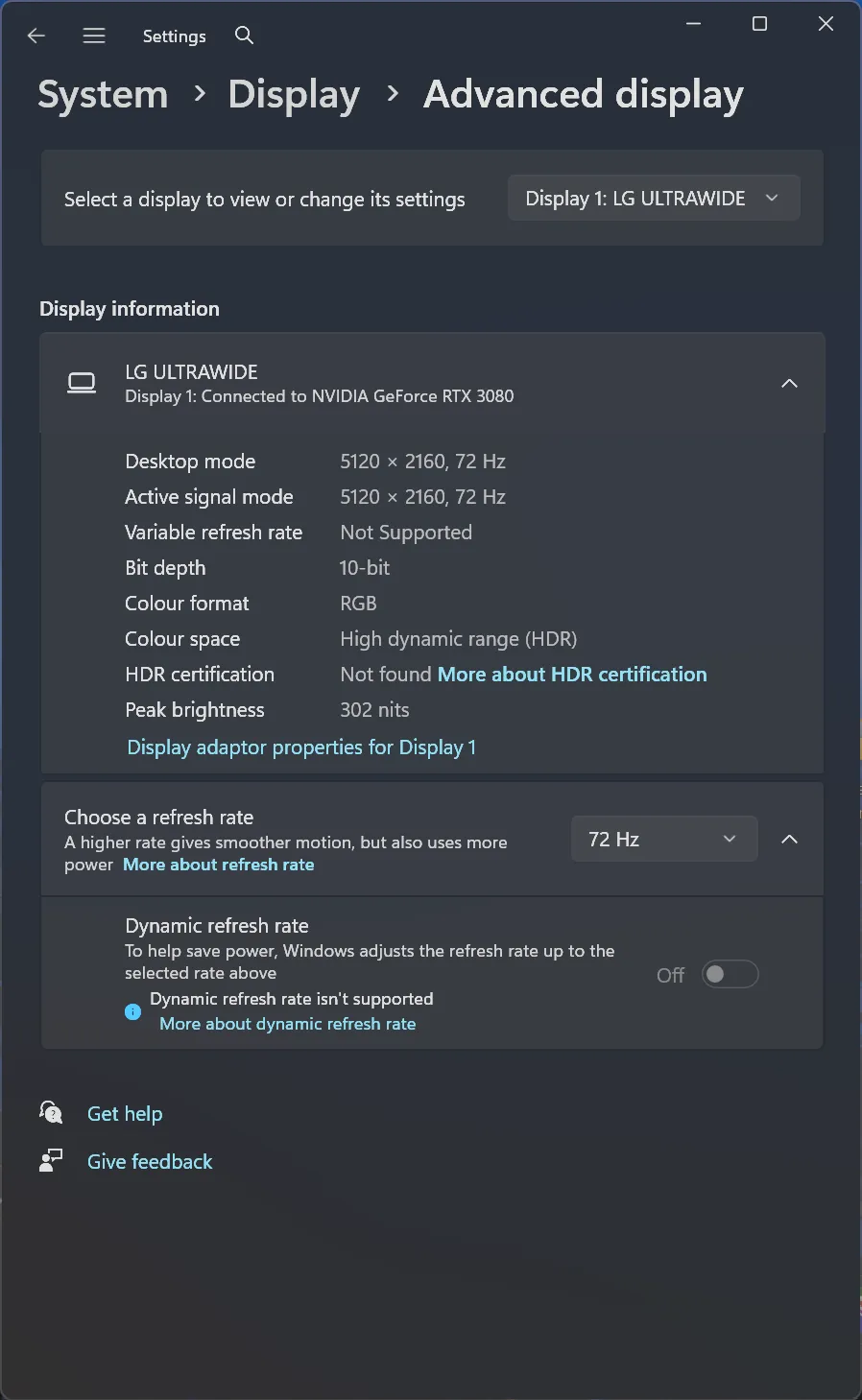The image size is (862, 1400).
Task: Collapse the LG ULTRAWIDE display information section
Action: pyautogui.click(x=789, y=384)
